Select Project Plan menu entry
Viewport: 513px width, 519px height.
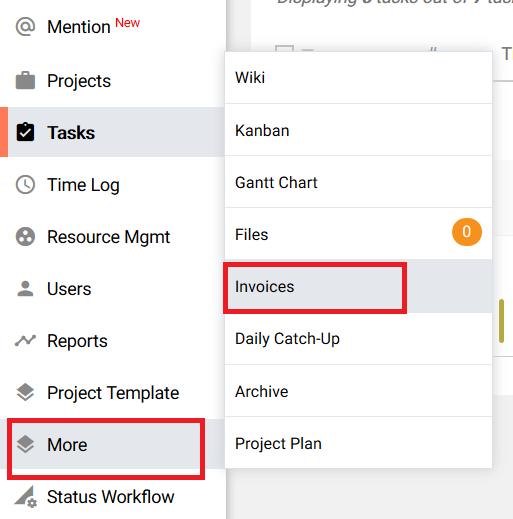[x=358, y=443]
